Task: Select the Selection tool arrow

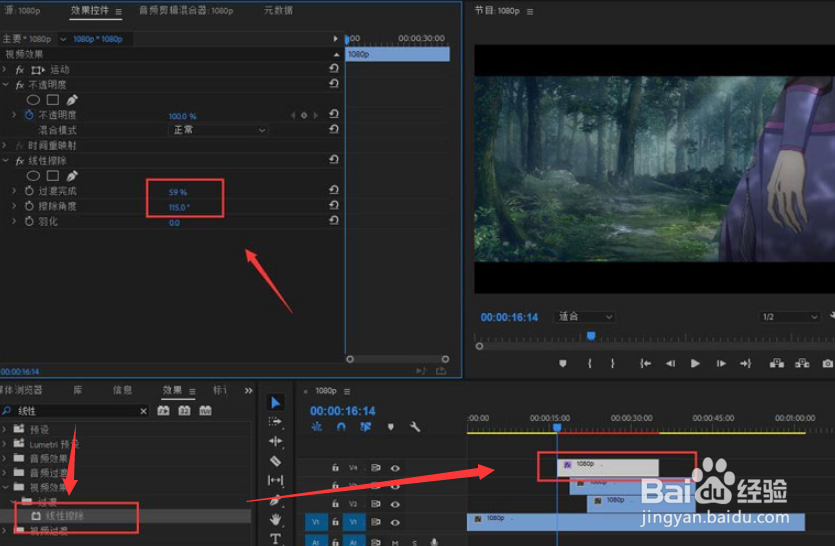Action: click(275, 402)
